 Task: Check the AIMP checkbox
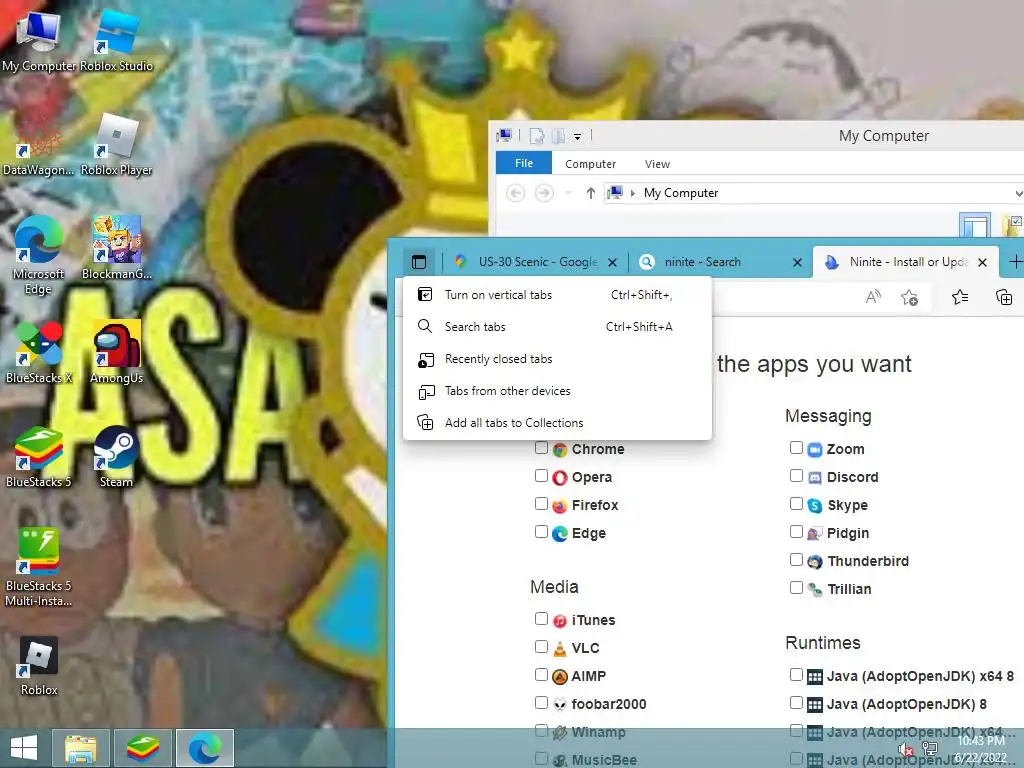click(541, 675)
